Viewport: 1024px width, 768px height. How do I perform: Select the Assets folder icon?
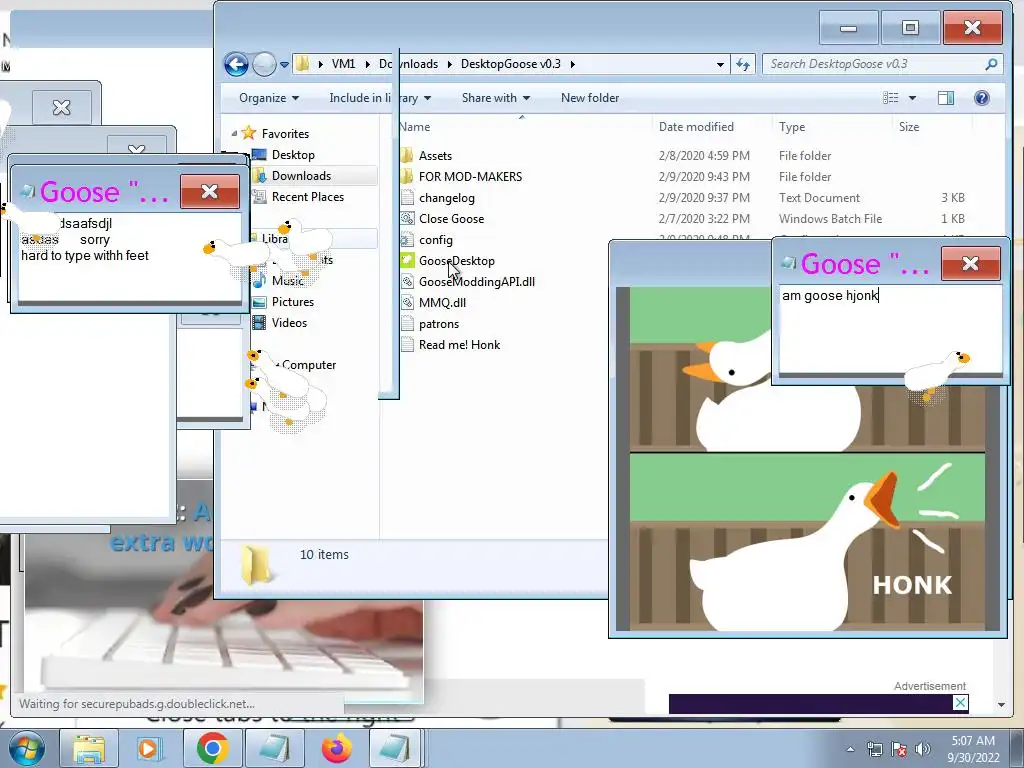407,155
